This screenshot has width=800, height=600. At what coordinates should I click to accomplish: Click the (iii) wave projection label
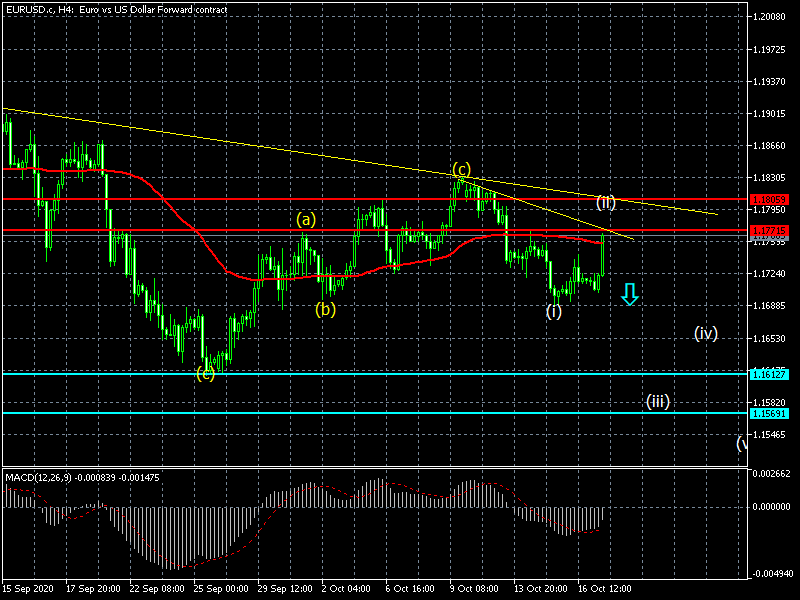[656, 402]
